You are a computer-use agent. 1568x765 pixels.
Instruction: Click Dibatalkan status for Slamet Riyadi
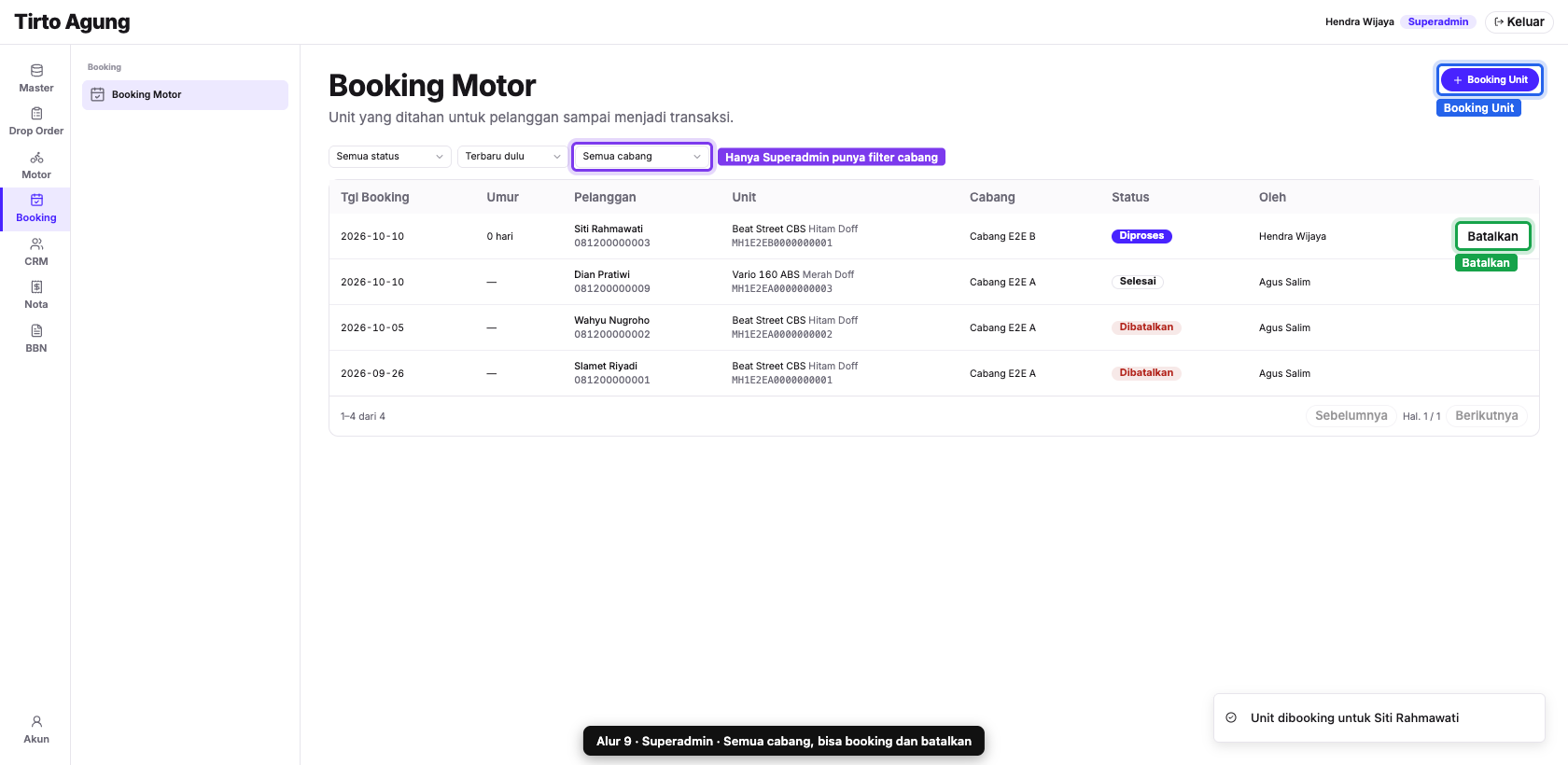[x=1146, y=373]
